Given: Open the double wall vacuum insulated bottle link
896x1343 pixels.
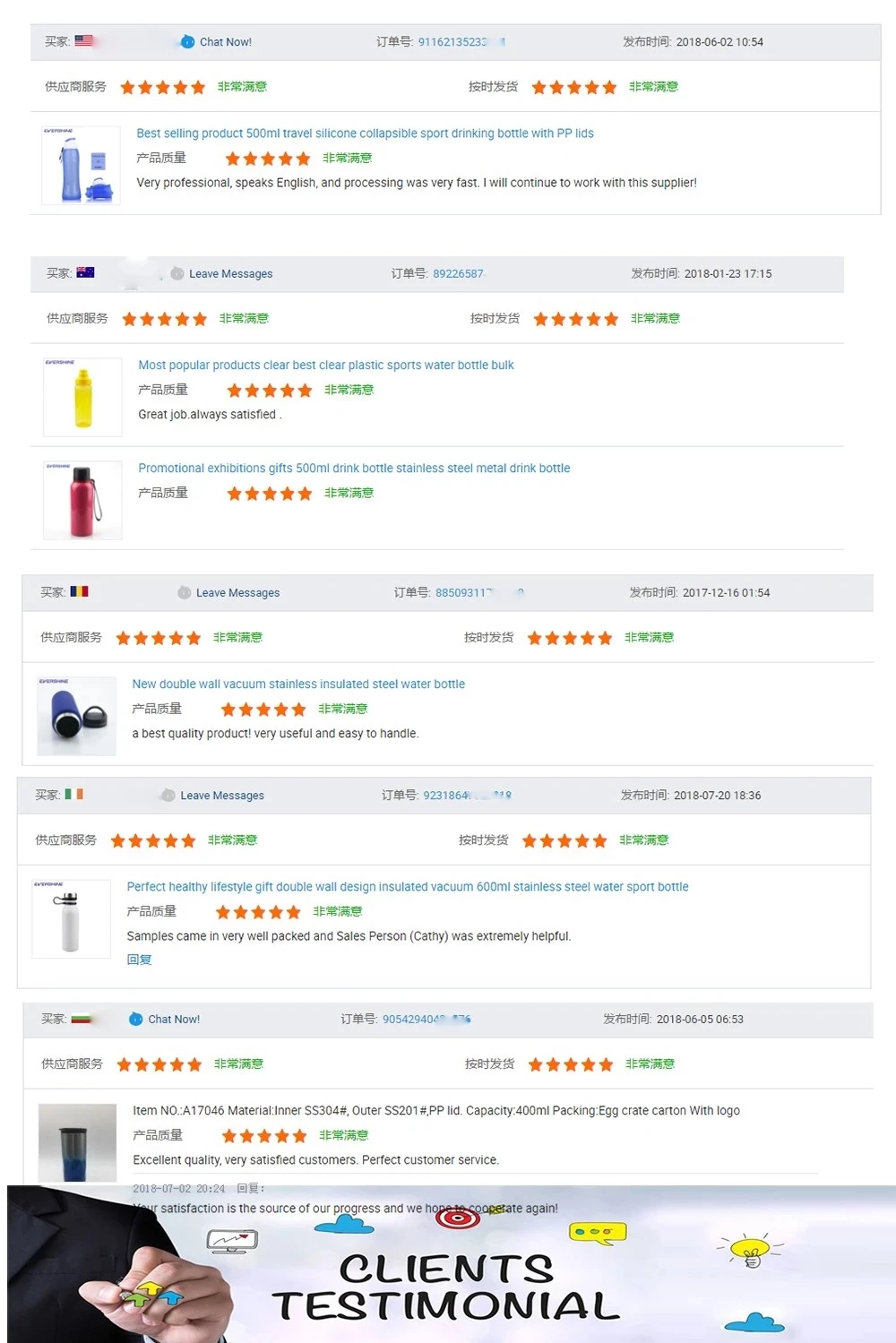Looking at the screenshot, I should coord(298,684).
